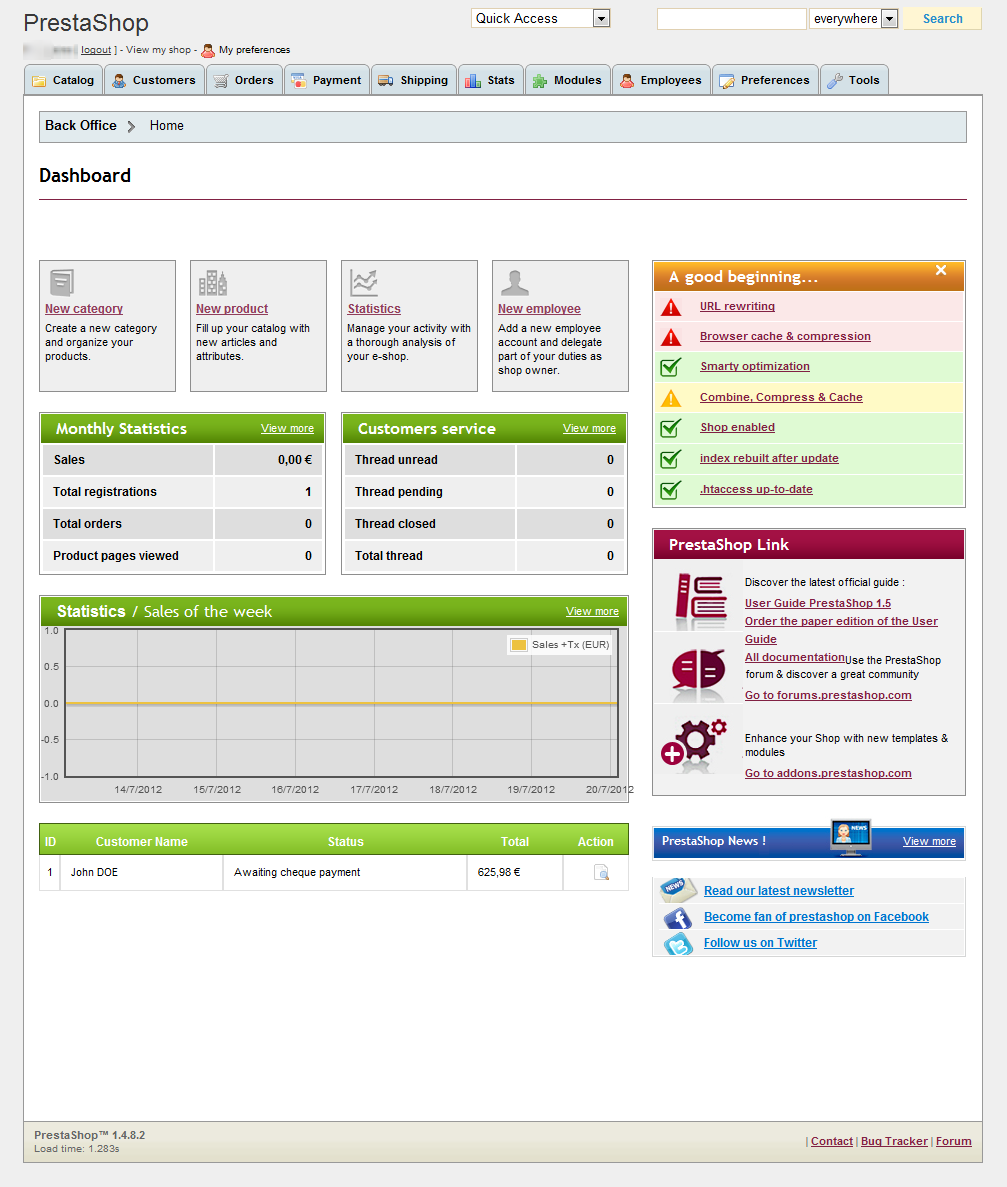The height and width of the screenshot is (1187, 1007).
Task: Open View more in Customers service
Action: pyautogui.click(x=589, y=428)
